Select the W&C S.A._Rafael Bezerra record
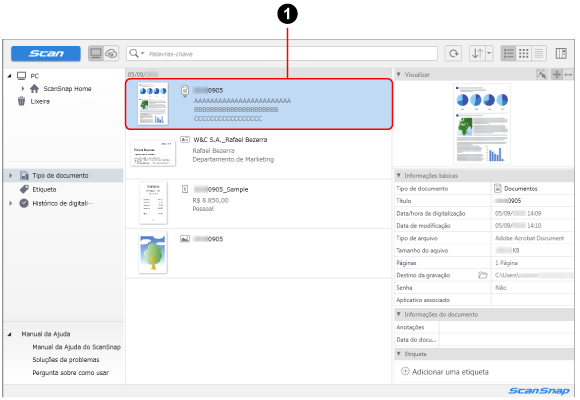This screenshot has height=400, width=580. tap(258, 154)
